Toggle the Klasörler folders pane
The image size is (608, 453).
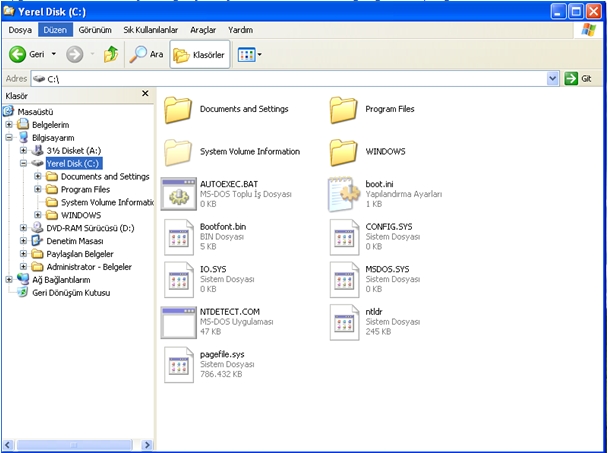(x=199, y=55)
